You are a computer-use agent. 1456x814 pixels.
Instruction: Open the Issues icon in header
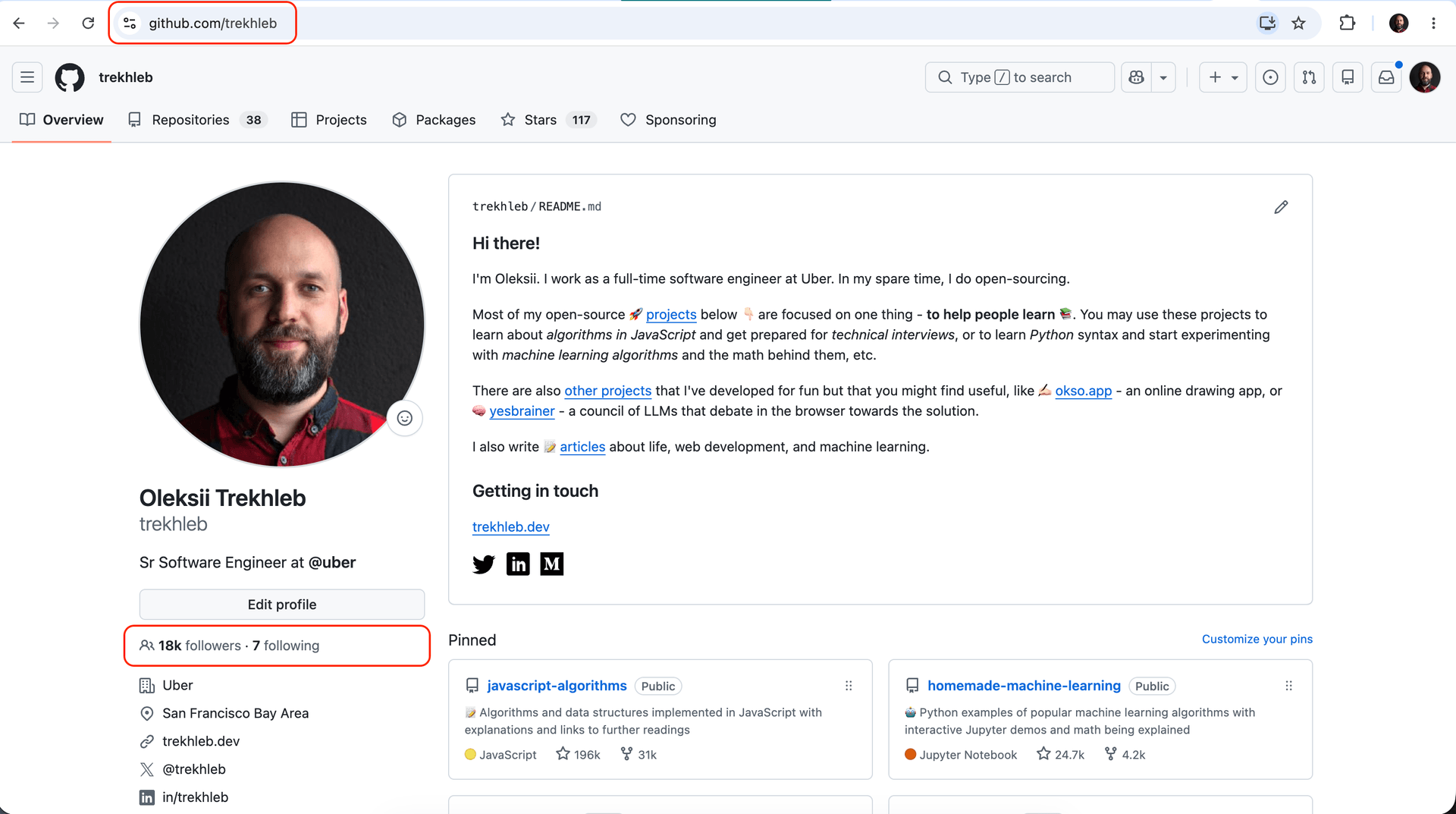click(x=1270, y=77)
